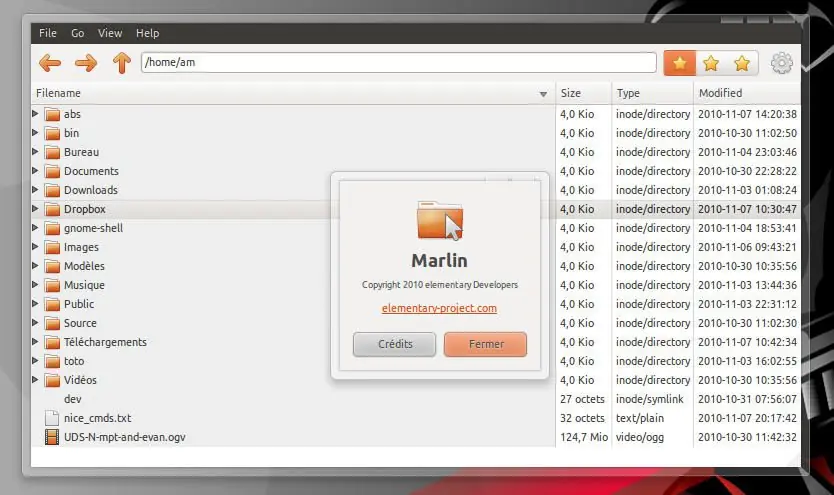Click the UDS-N-mpt-and-evan.ogv video icon
Image resolution: width=834 pixels, height=495 pixels.
point(52,437)
